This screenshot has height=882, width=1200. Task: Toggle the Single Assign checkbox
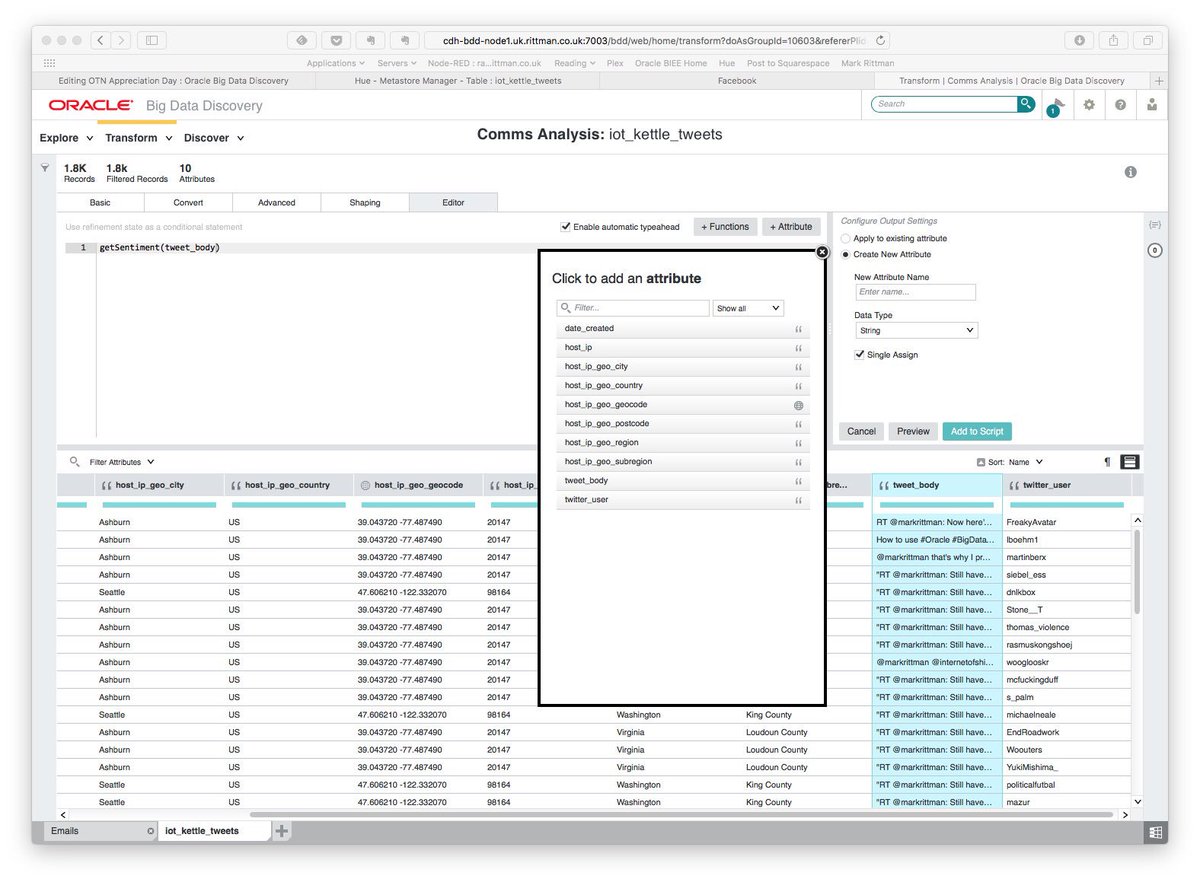(860, 355)
